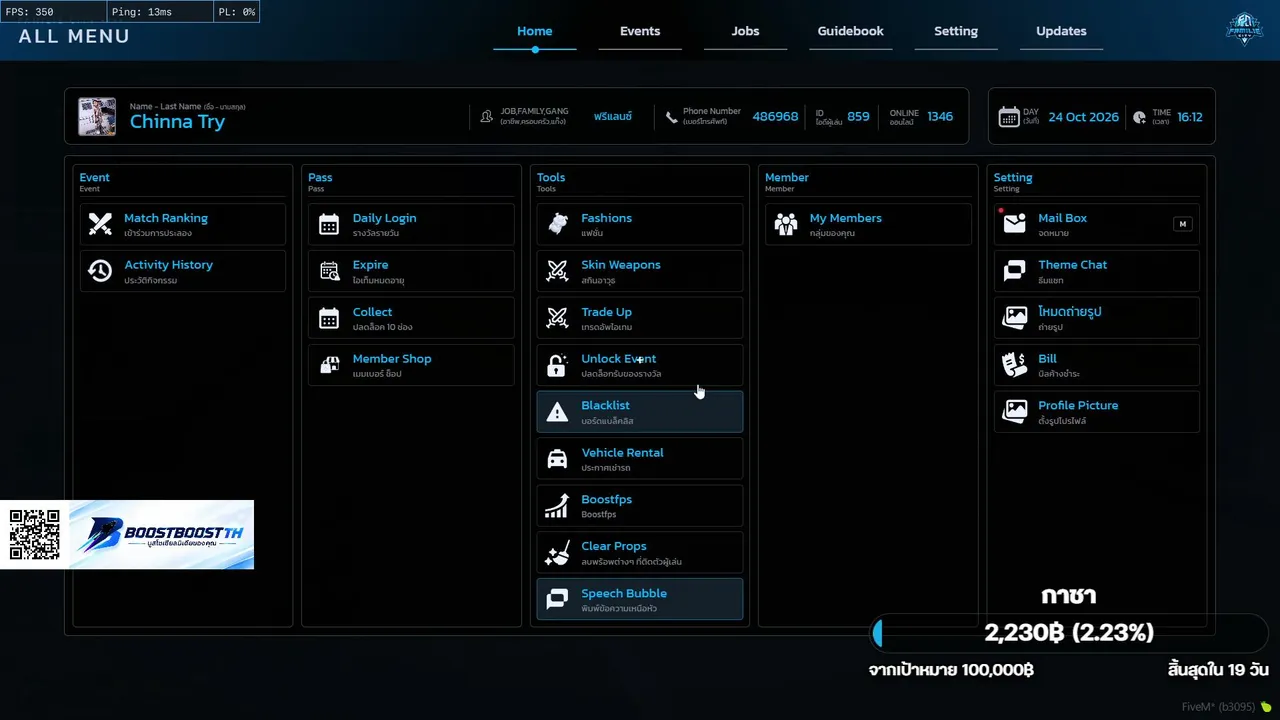Screen dimensions: 1280x720
Task: Select the phone number 486968
Action: click(x=775, y=117)
